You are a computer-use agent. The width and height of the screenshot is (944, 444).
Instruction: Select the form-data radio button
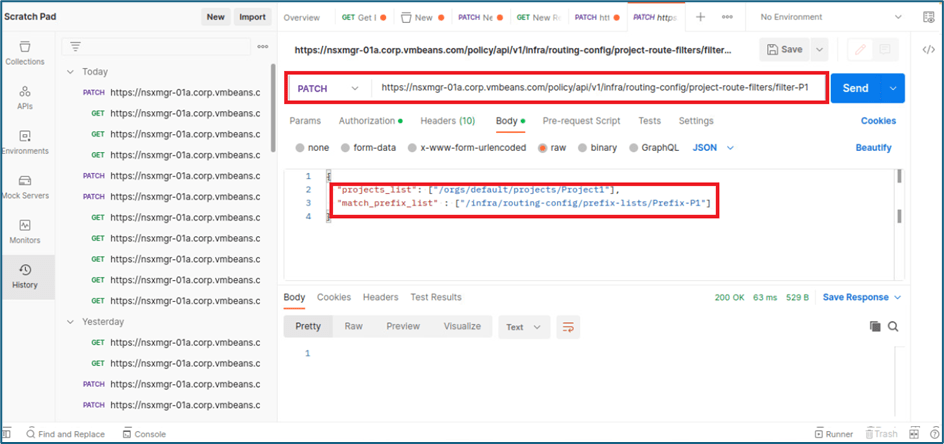[346, 148]
